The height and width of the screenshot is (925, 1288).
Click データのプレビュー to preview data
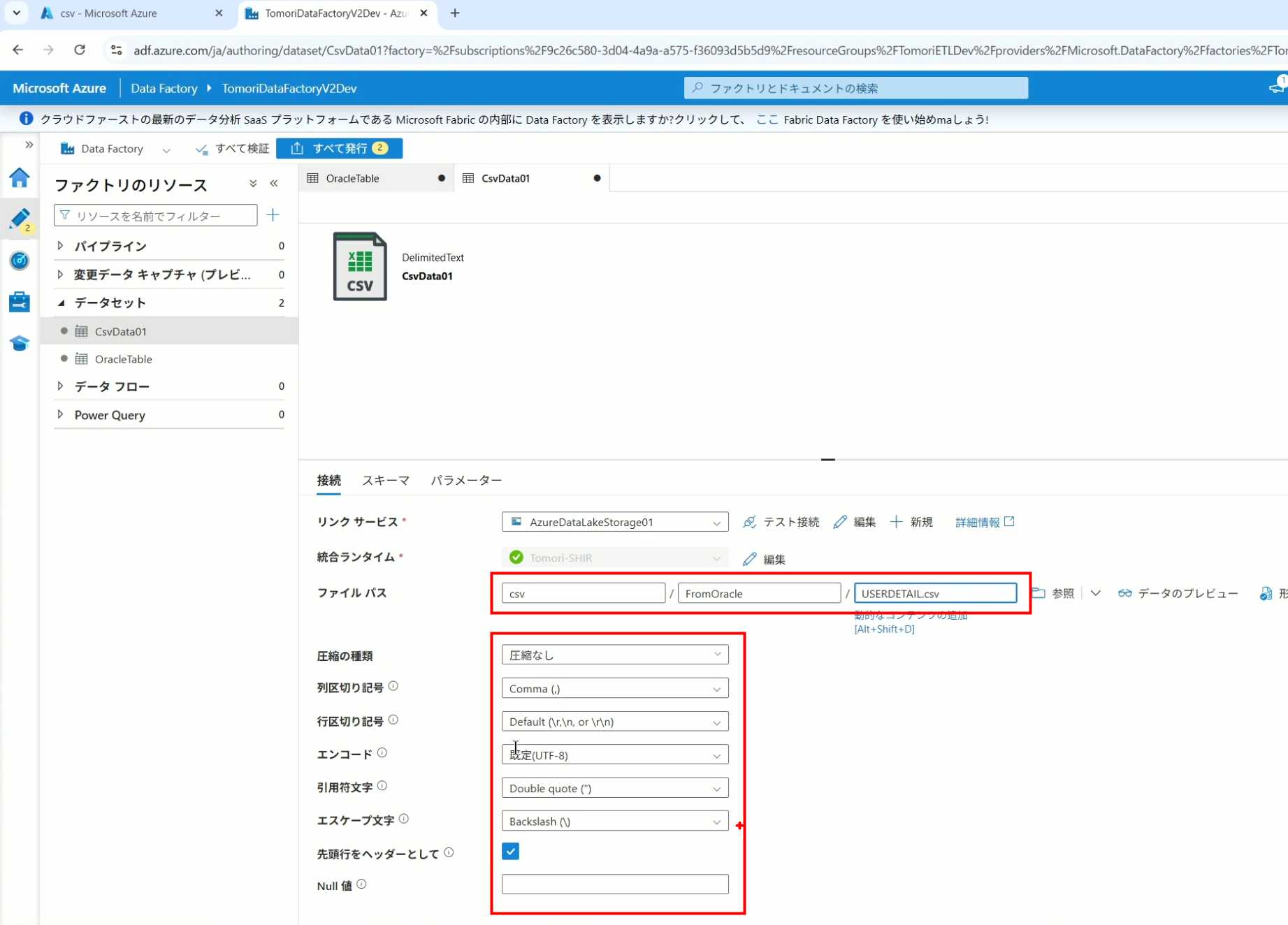pos(1178,593)
